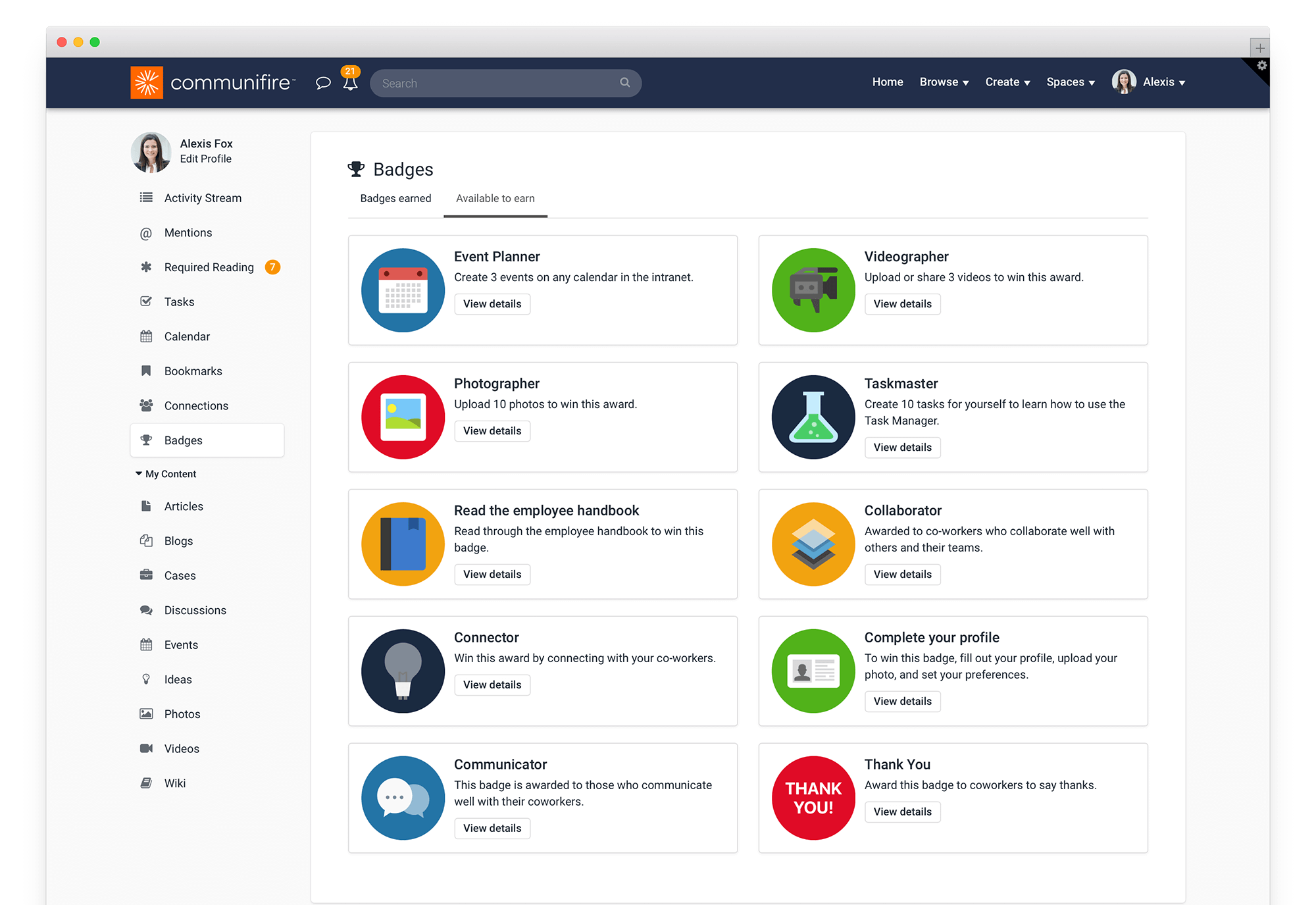Switch to the Badges earned tab
1316x905 pixels.
[395, 198]
